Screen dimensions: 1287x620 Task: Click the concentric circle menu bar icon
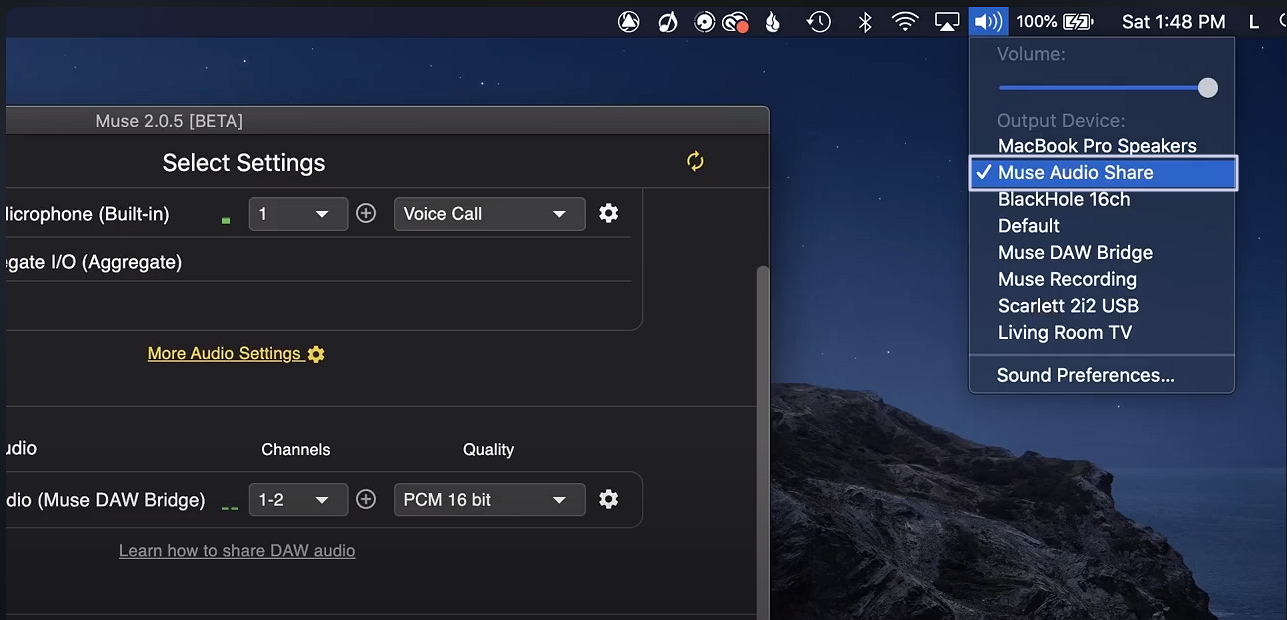[x=705, y=21]
